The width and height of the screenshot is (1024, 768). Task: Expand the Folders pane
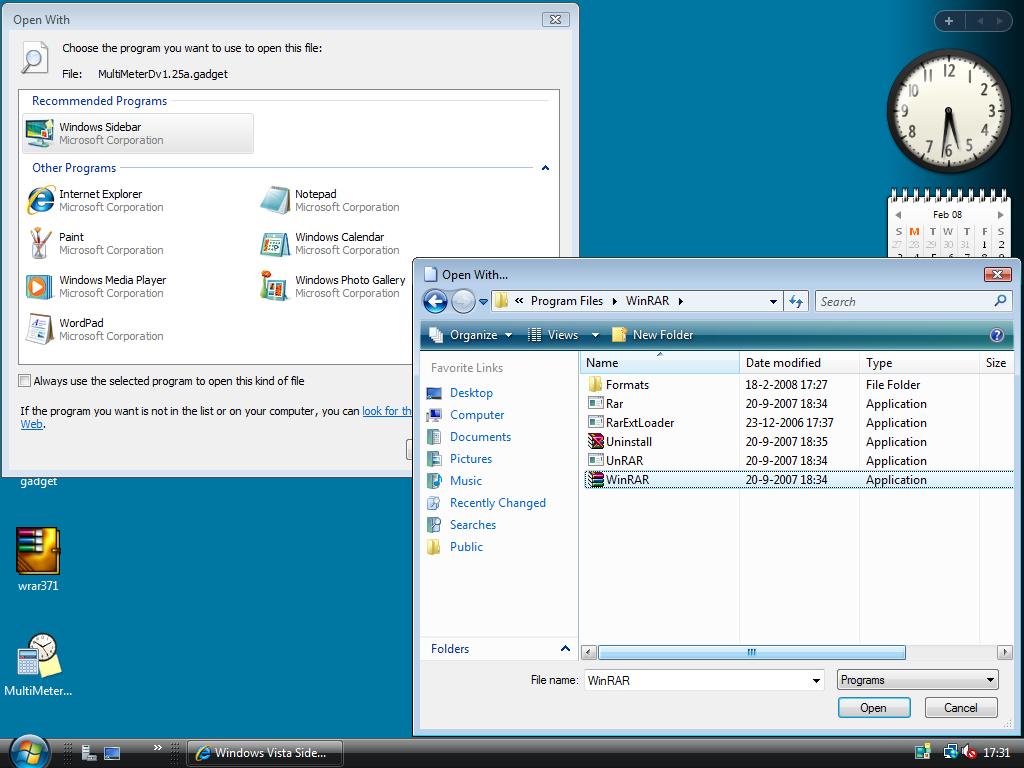[566, 648]
